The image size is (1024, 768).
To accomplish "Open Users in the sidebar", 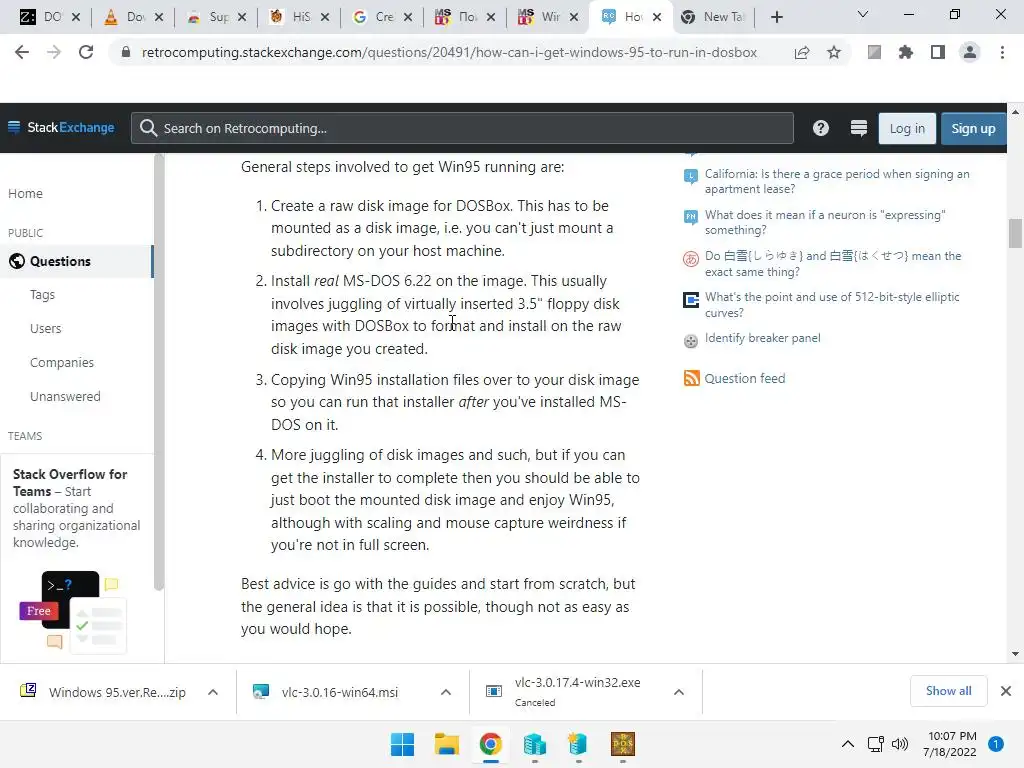I will [x=45, y=328].
